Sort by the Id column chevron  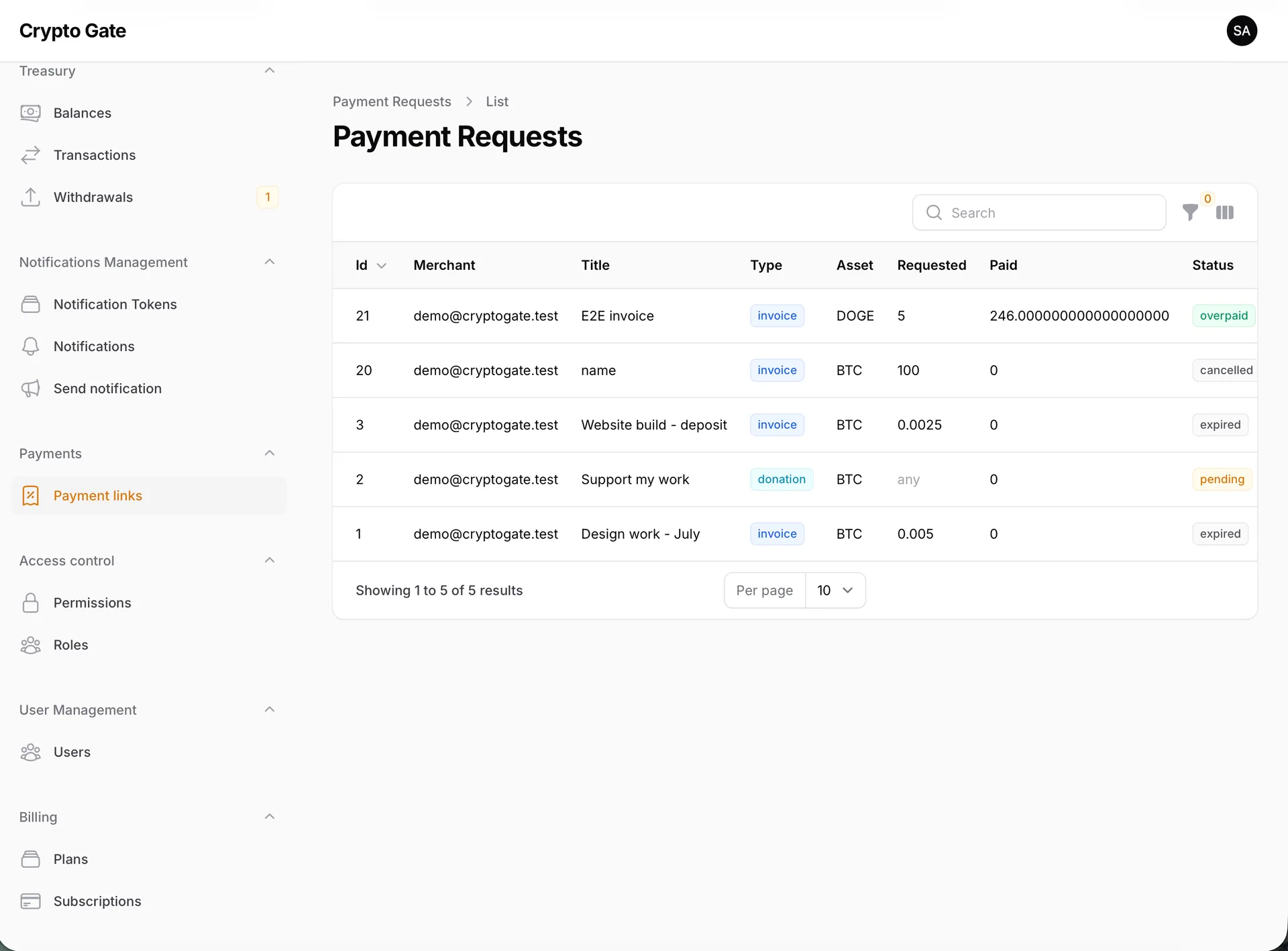[x=382, y=266]
